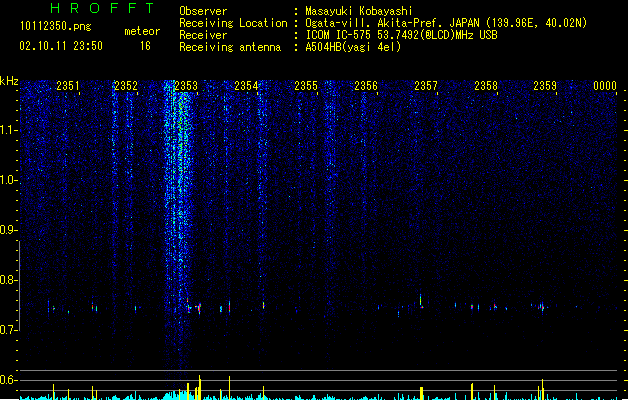The height and width of the screenshot is (400, 629).
Task: Click the 2355 time marker
Action: (x=306, y=86)
